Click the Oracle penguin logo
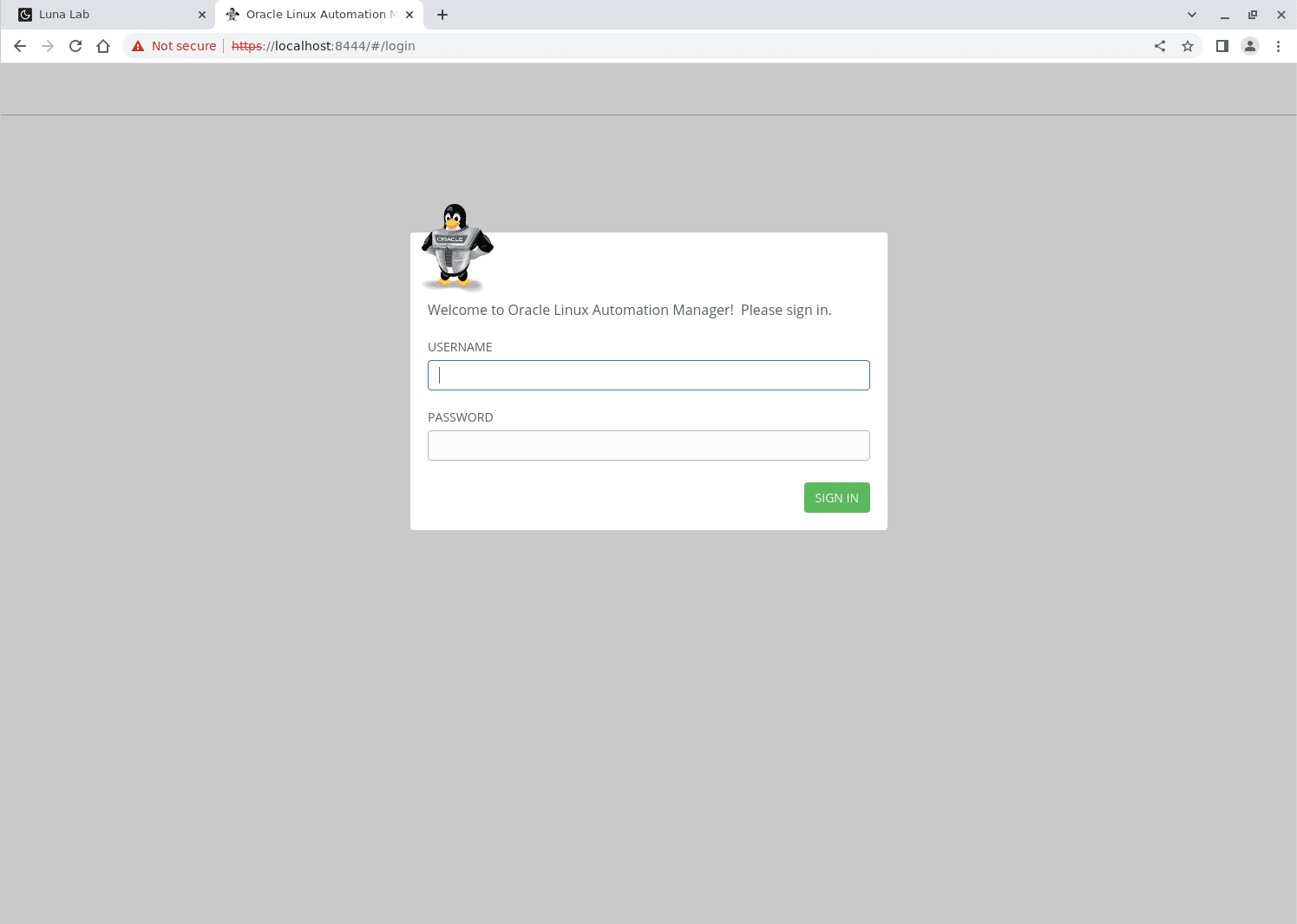The height and width of the screenshot is (924, 1297). 457,247
